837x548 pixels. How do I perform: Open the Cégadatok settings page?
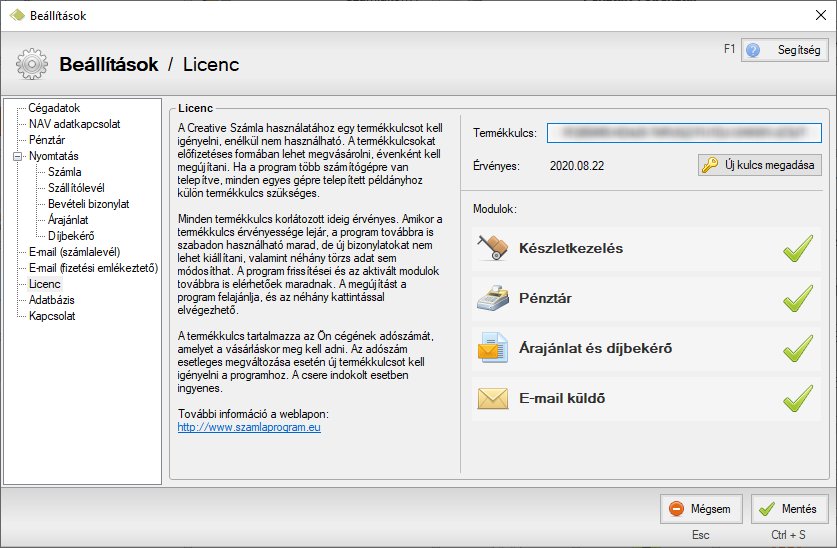tap(54, 108)
